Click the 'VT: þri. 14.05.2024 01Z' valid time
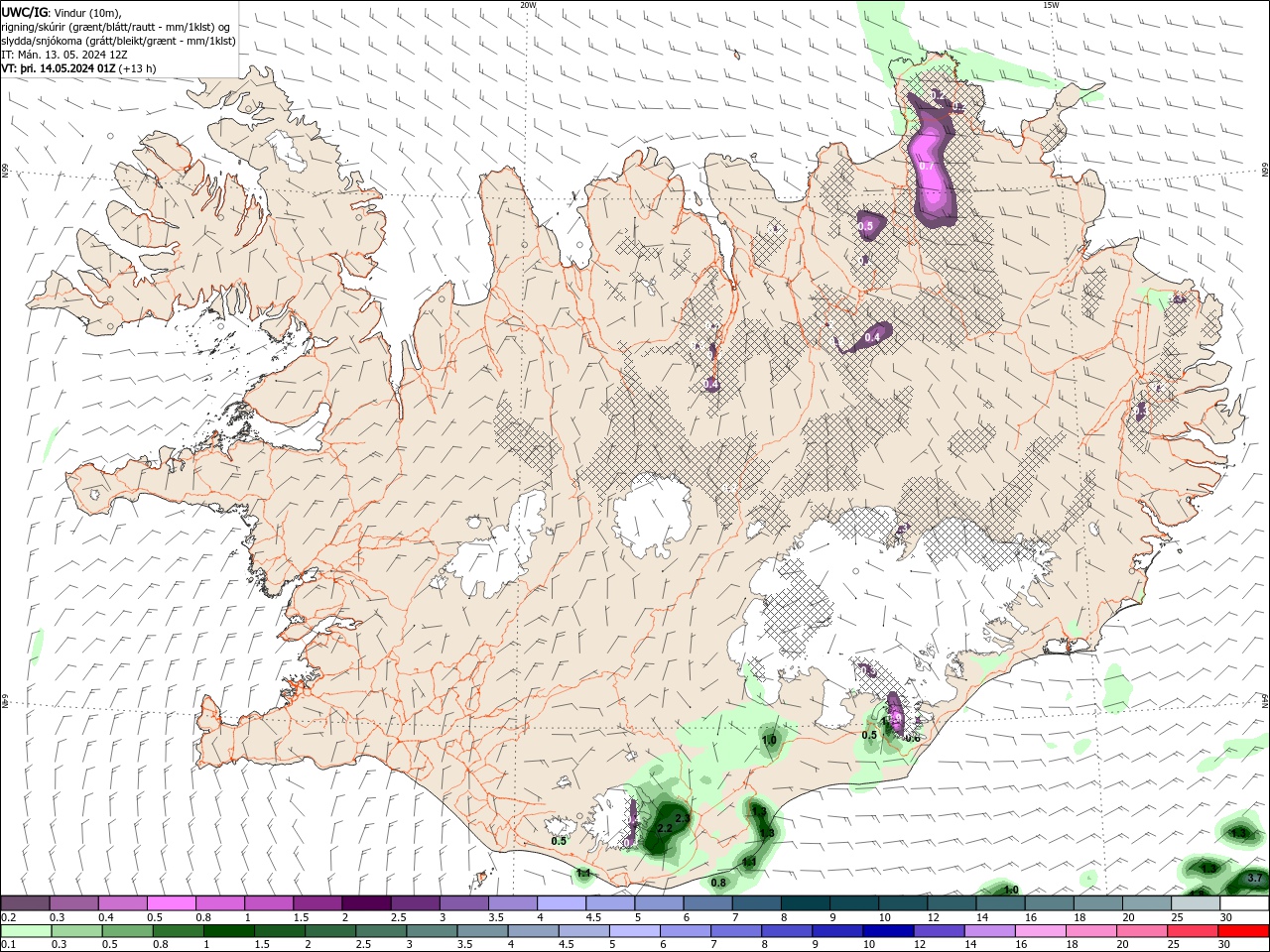Image resolution: width=1270 pixels, height=952 pixels. [59, 68]
